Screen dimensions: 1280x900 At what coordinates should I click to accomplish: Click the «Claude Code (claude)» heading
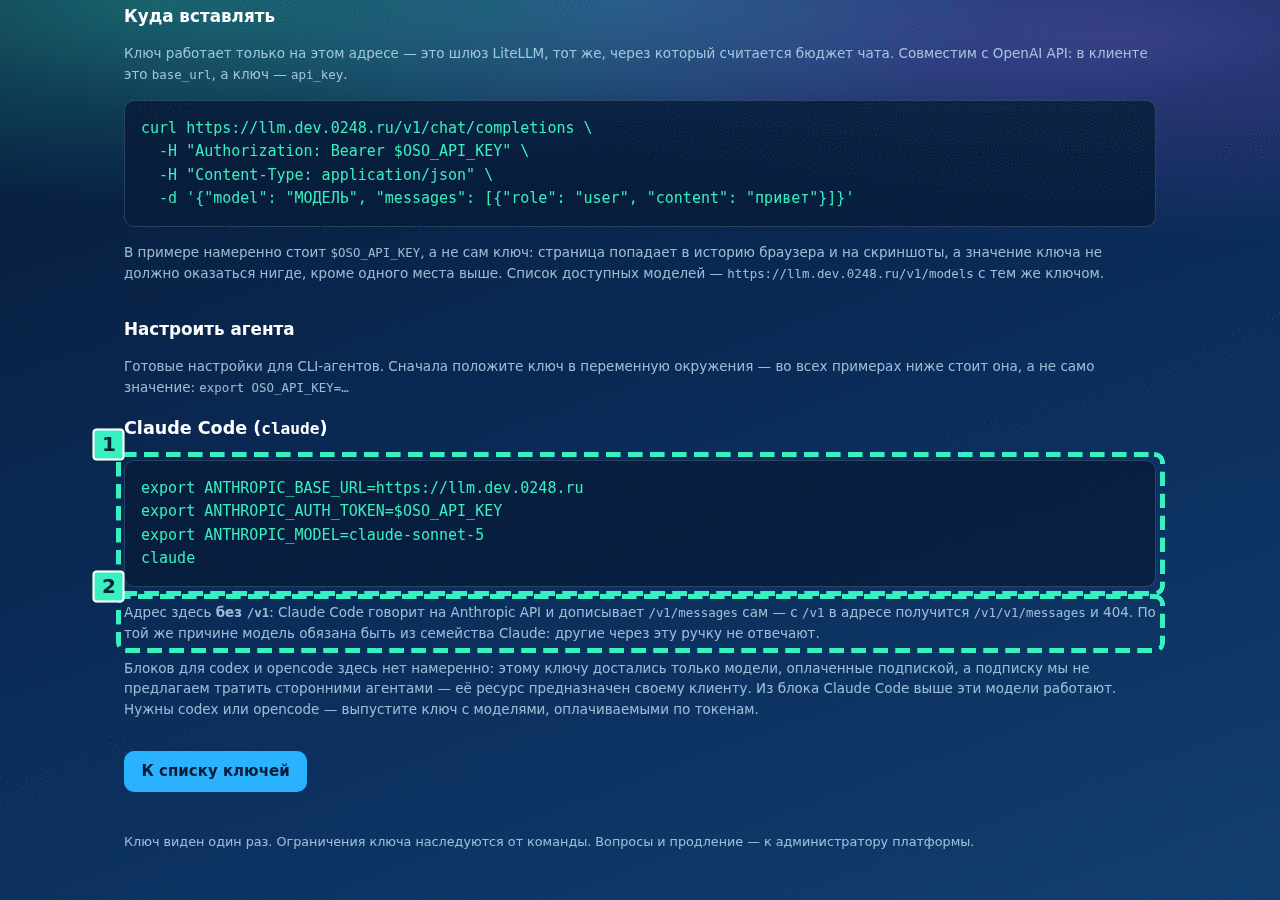tap(226, 428)
